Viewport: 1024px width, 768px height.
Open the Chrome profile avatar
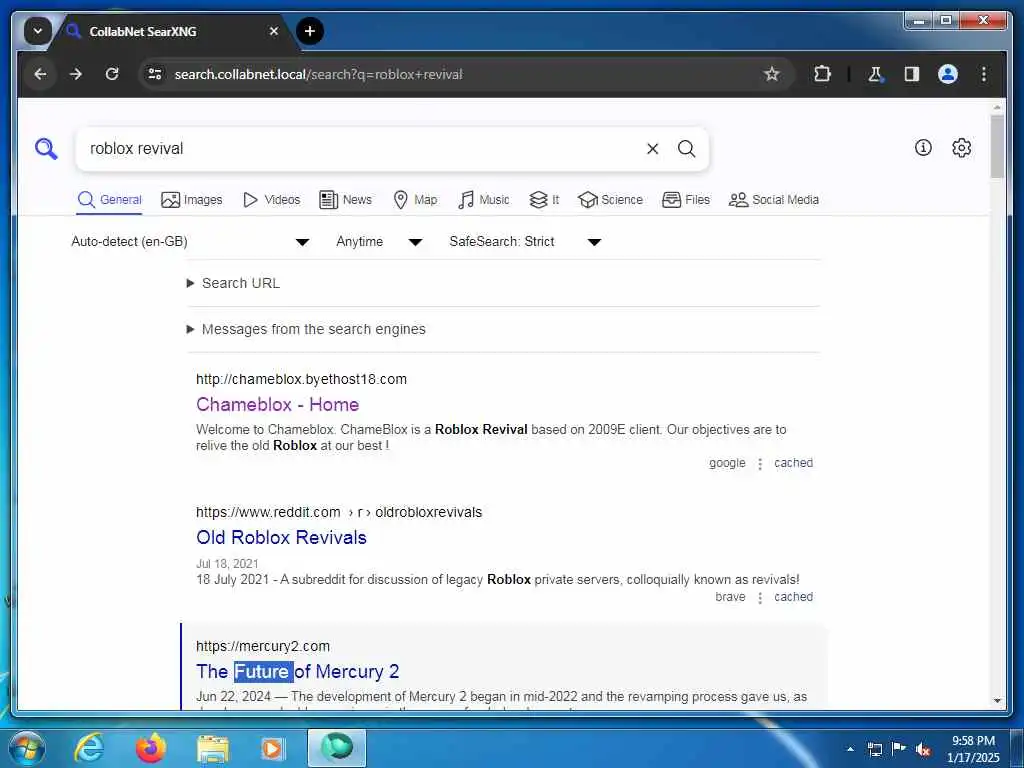coord(948,74)
